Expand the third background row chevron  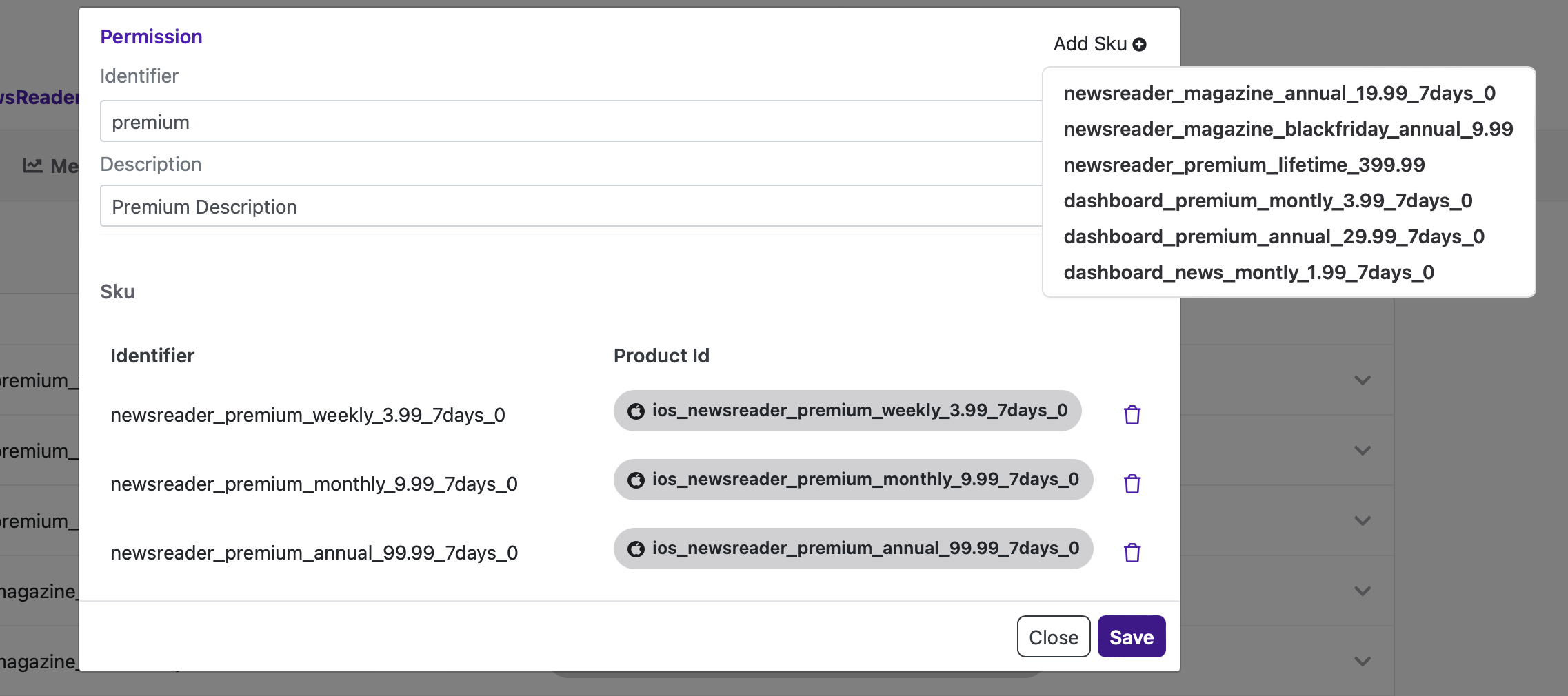tap(1362, 521)
